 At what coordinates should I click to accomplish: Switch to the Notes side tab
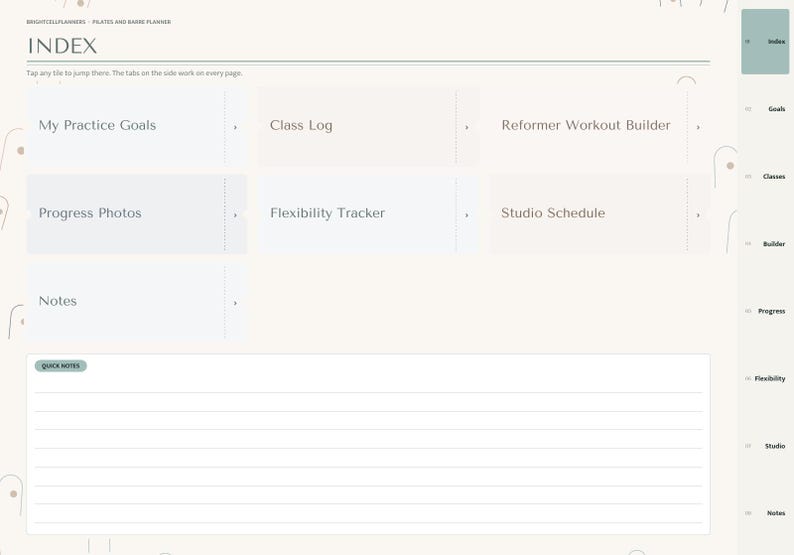point(765,513)
